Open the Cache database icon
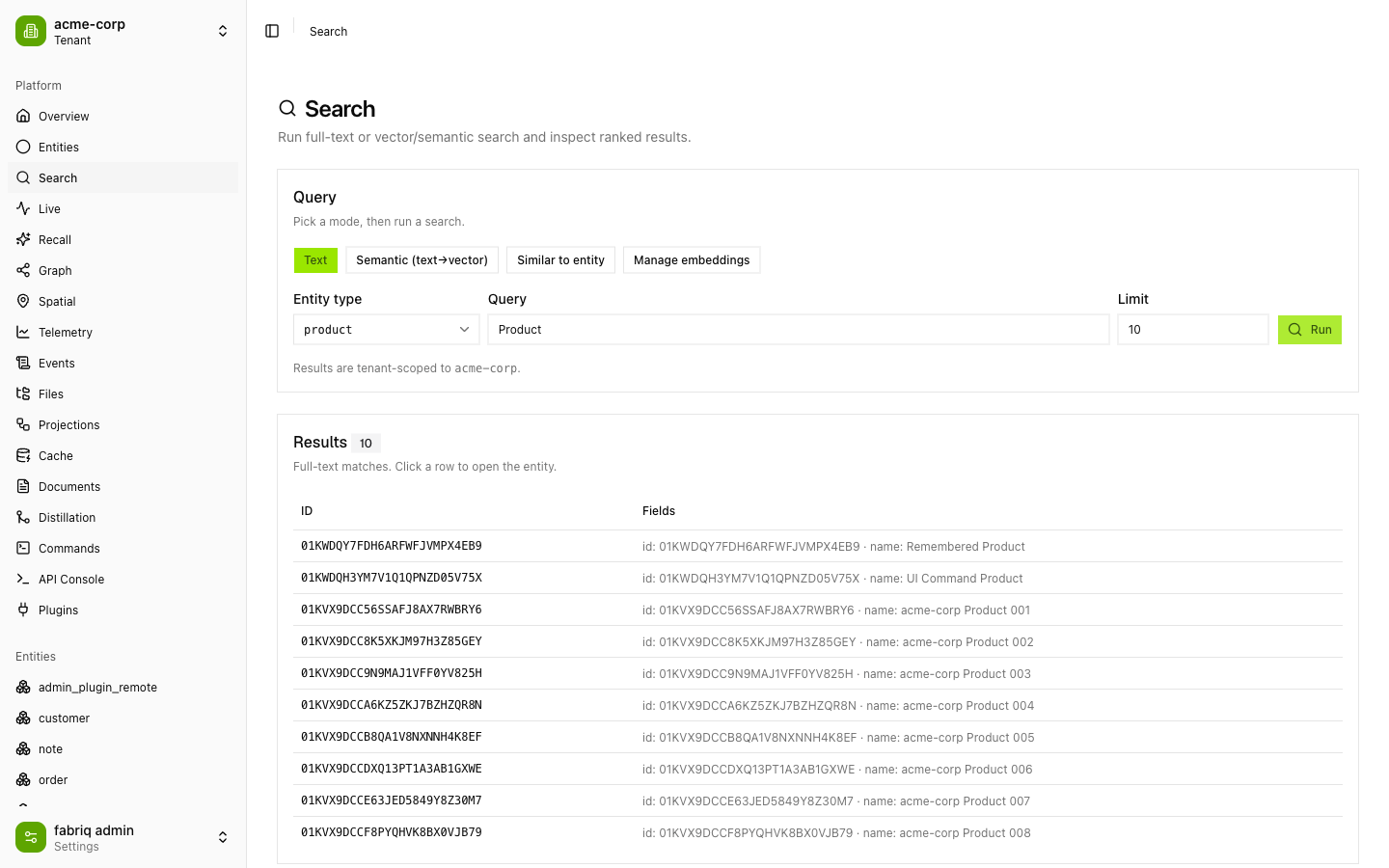 point(23,455)
